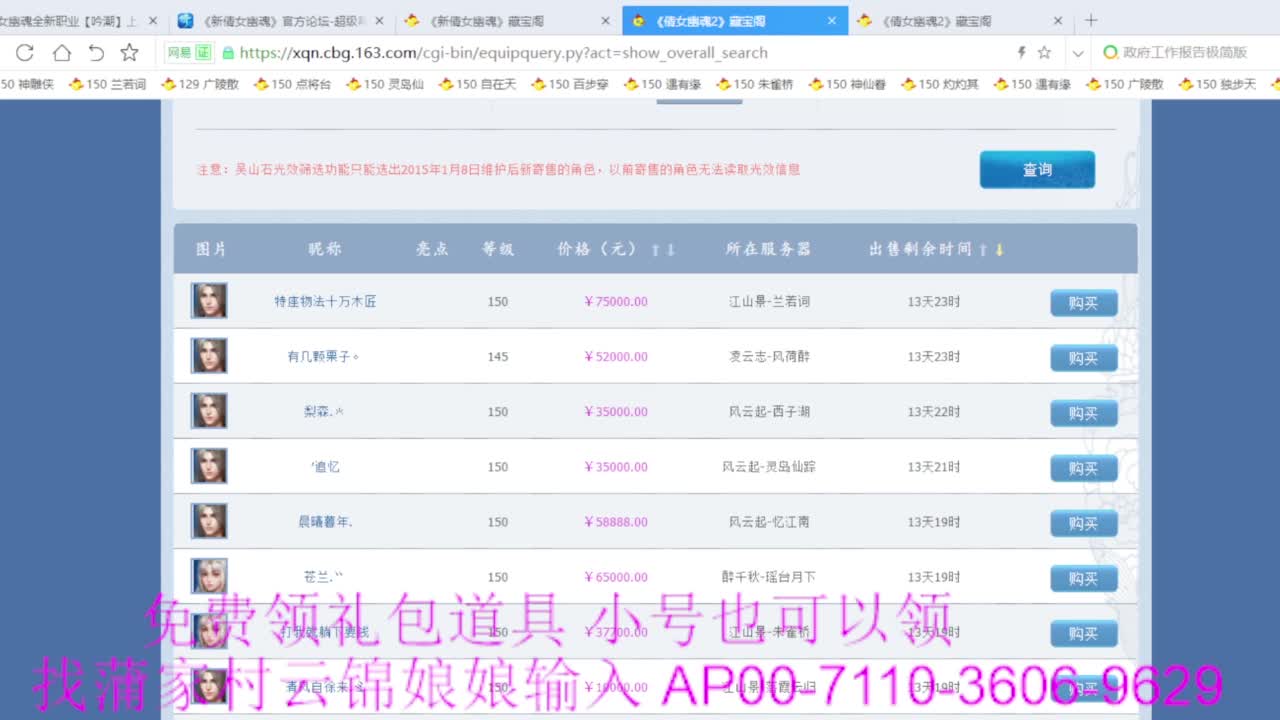Switch to the 《新倩女幽魂》藏宝阁 tab
Screen dimensions: 1280x720
[x=507, y=20]
